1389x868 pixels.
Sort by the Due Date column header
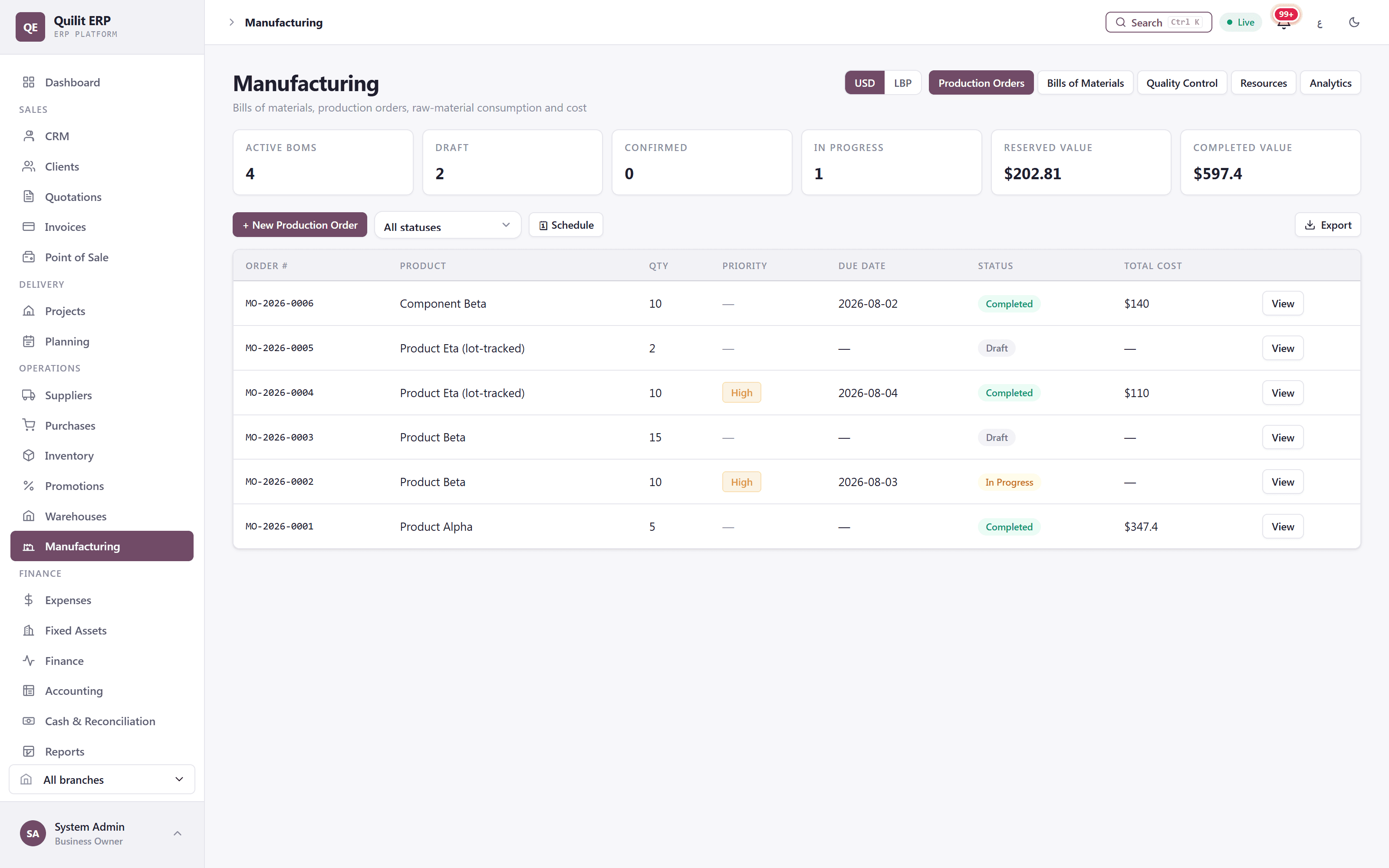(862, 266)
